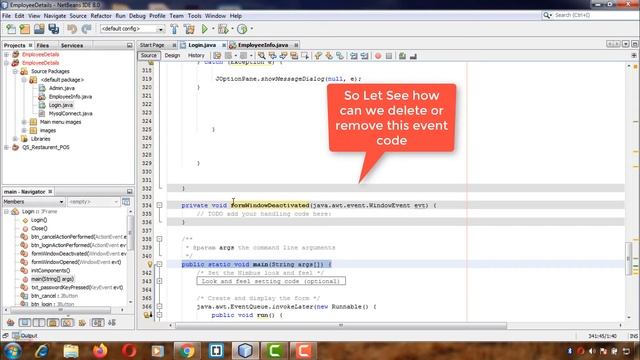Click the Clean and Build icon
The width and height of the screenshot is (640, 360).
pyautogui.click(x=189, y=29)
